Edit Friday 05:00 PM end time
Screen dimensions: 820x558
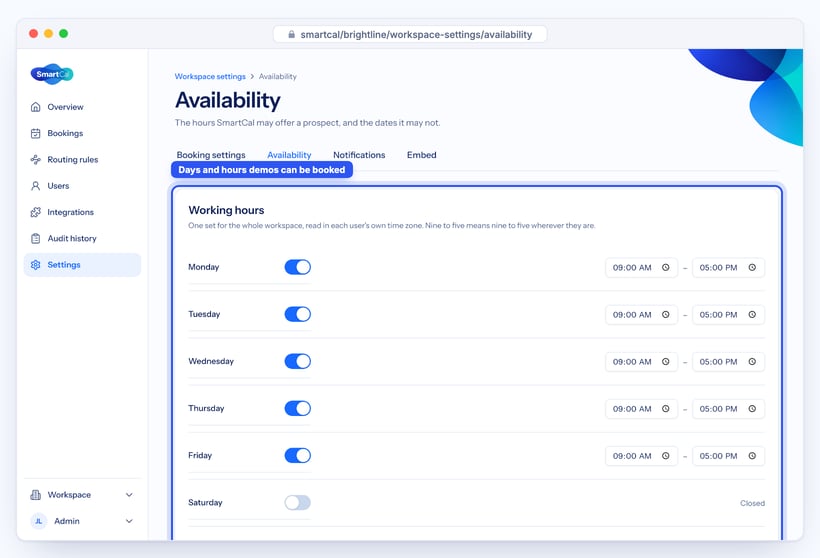pyautogui.click(x=728, y=455)
